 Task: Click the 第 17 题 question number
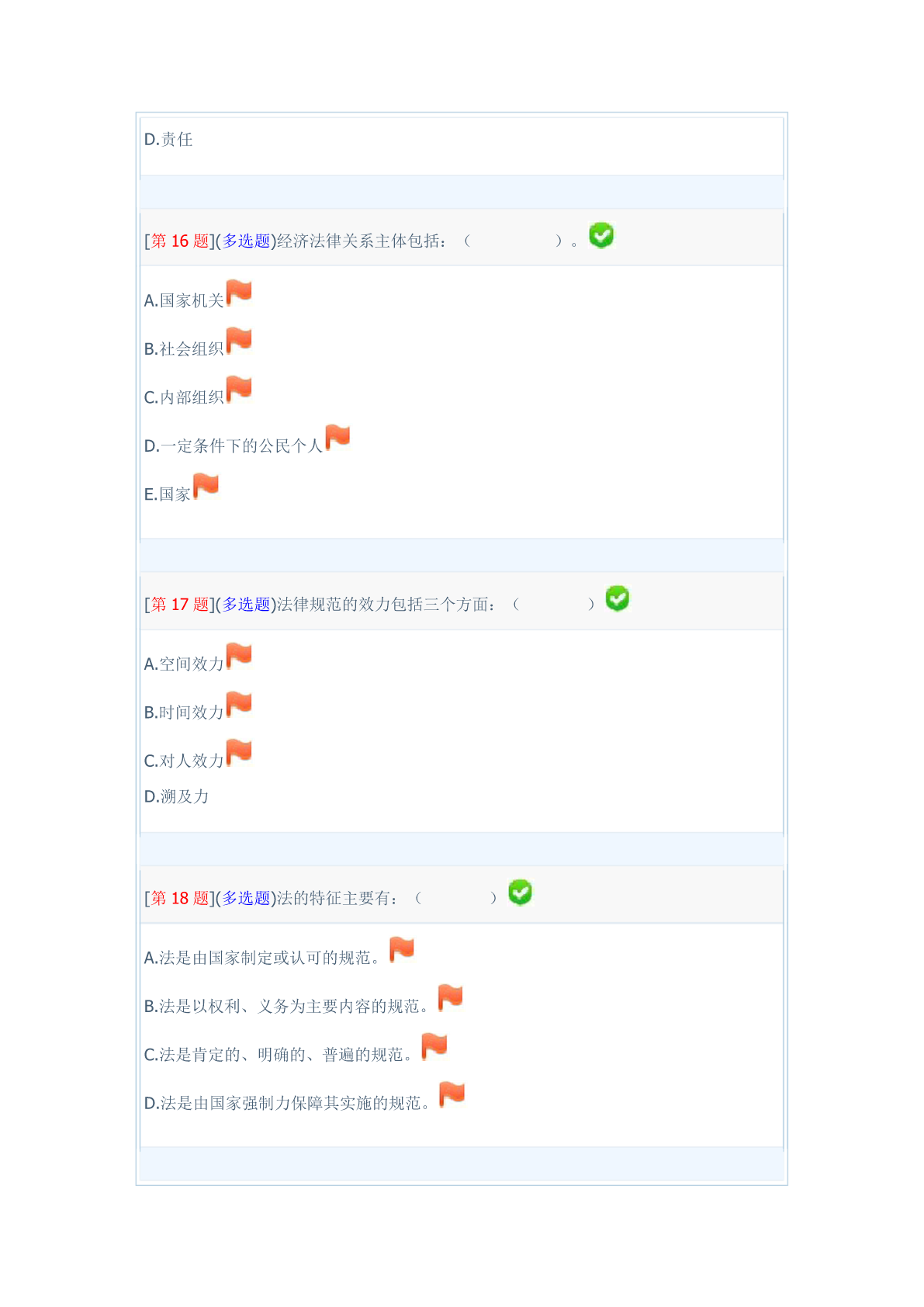pos(180,604)
